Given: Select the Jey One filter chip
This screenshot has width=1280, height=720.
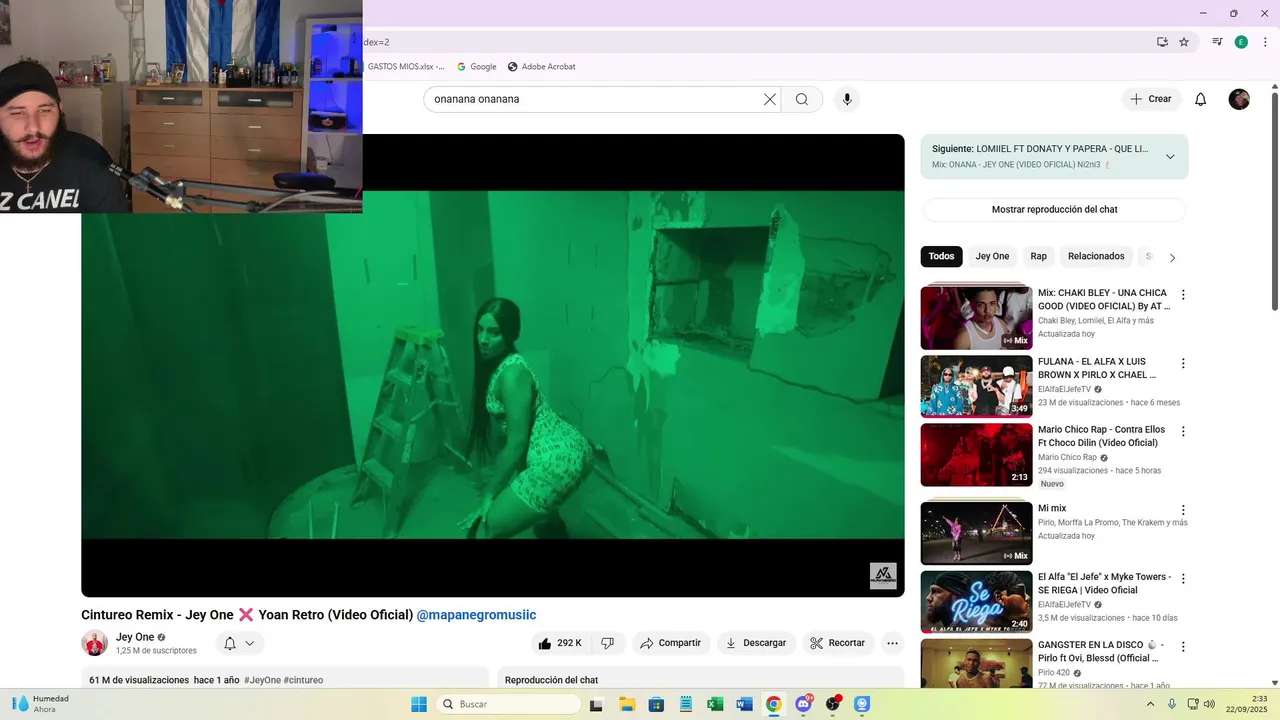Looking at the screenshot, I should tap(992, 256).
